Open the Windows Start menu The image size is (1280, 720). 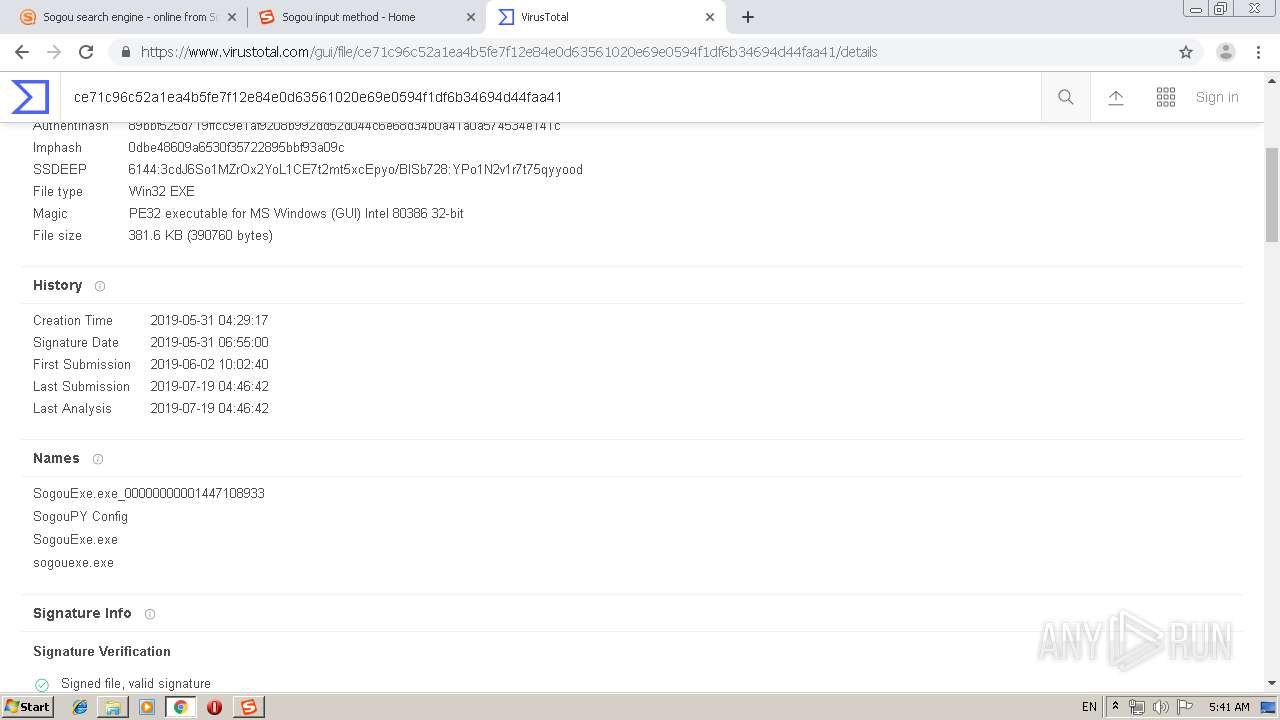tap(27, 706)
